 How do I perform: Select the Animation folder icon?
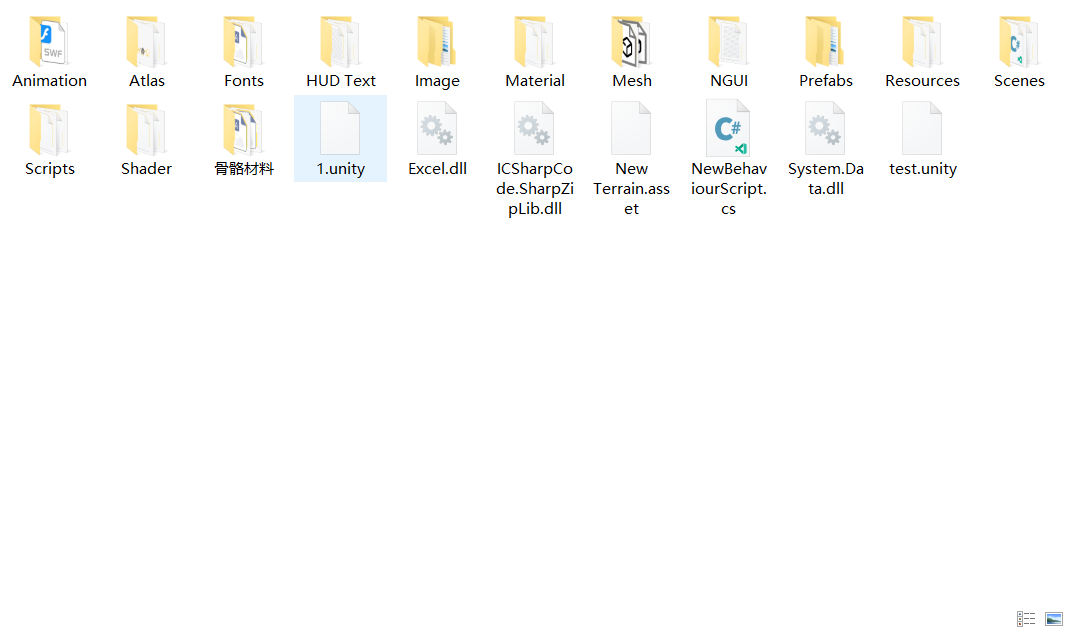click(x=49, y=43)
